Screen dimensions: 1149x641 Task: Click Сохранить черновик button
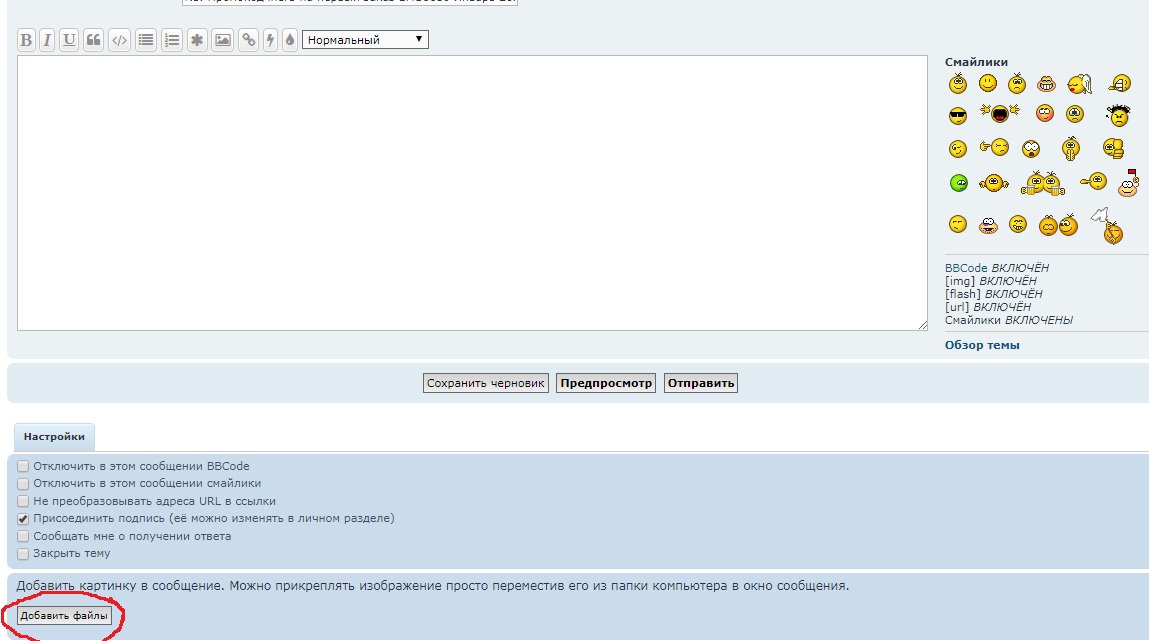(x=486, y=383)
